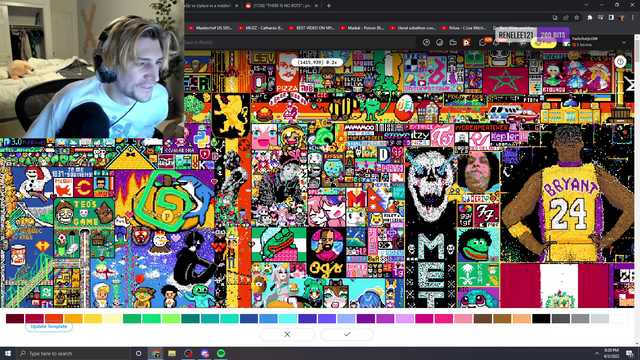The width and height of the screenshot is (640, 360).
Task: Open File Explorer from taskbar
Action: [172, 353]
